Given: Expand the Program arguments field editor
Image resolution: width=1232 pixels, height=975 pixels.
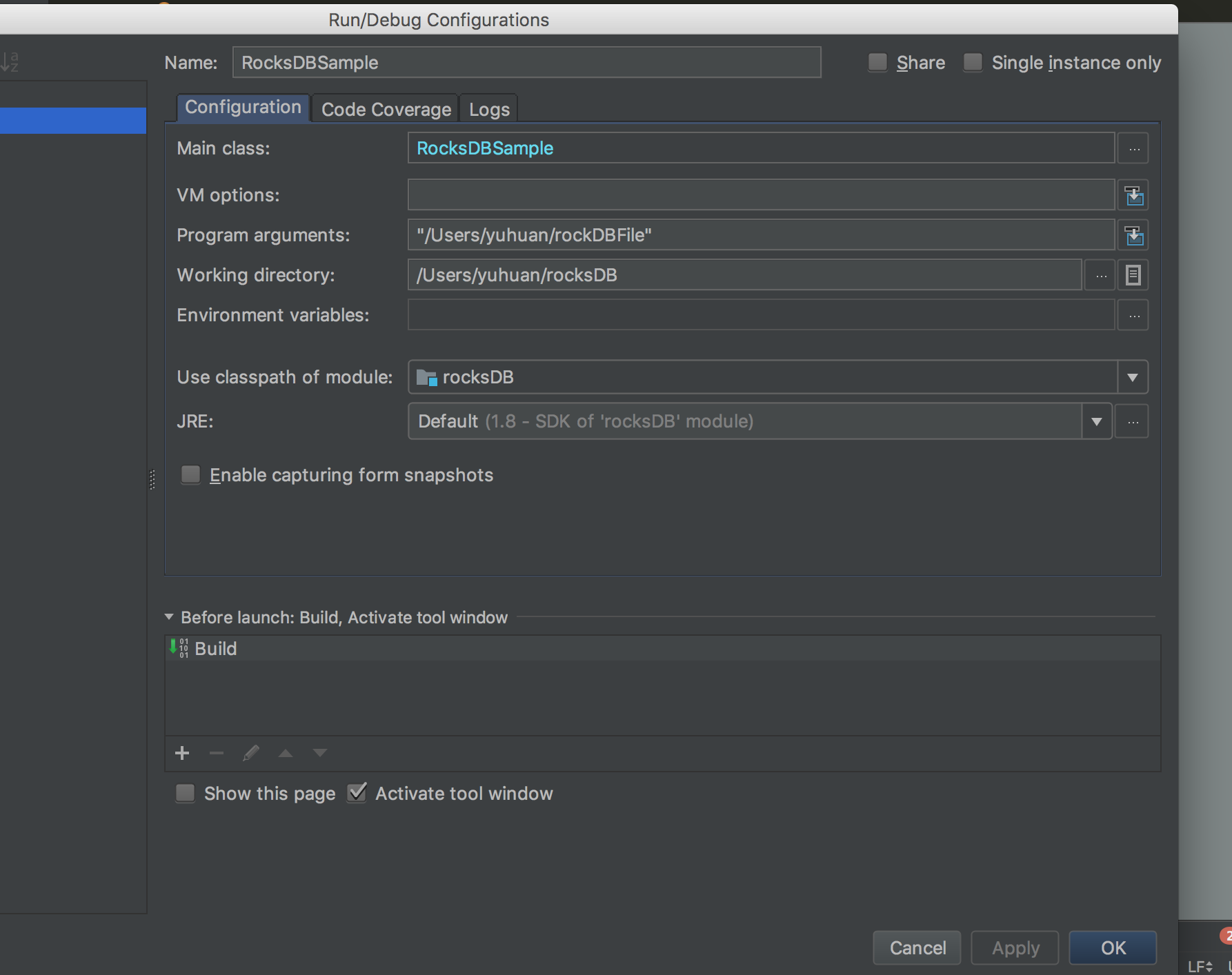Looking at the screenshot, I should (x=1133, y=236).
